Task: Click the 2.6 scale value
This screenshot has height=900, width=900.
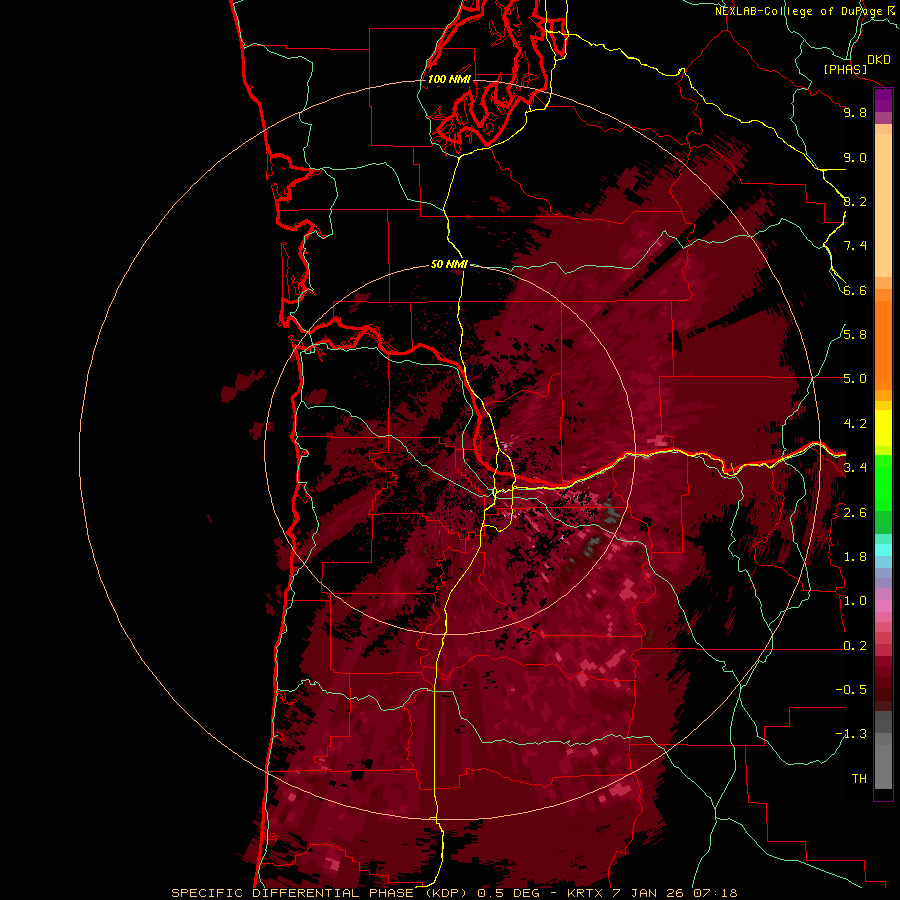Action: coord(855,513)
